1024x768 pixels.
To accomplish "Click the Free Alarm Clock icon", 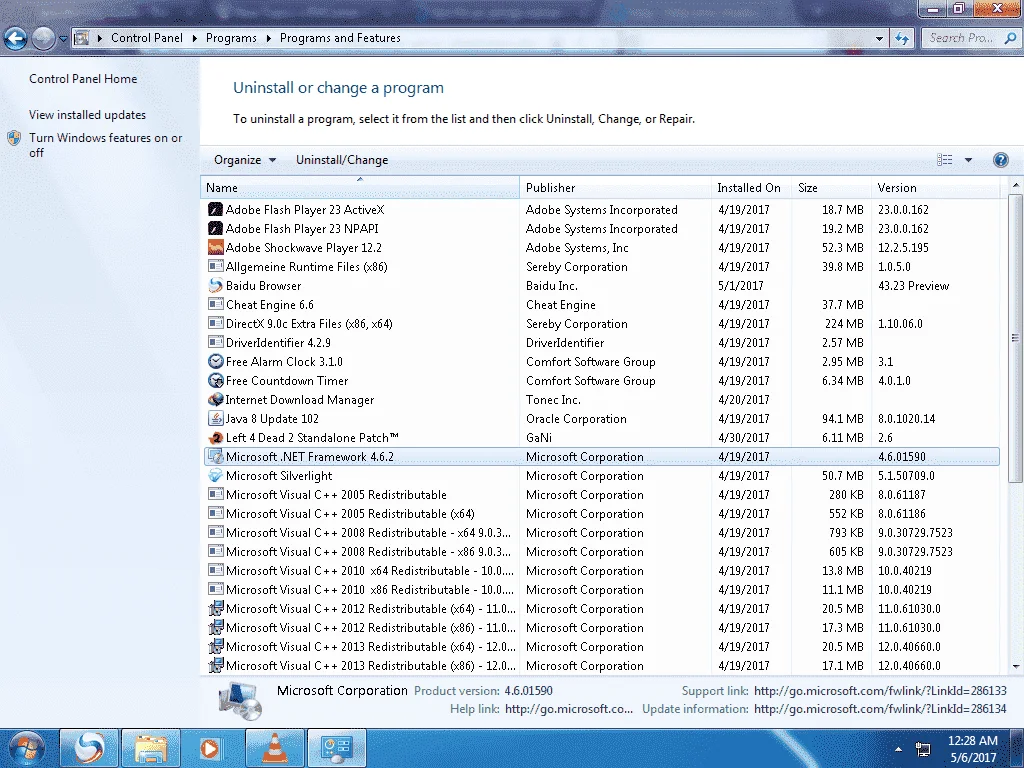I will tap(216, 361).
